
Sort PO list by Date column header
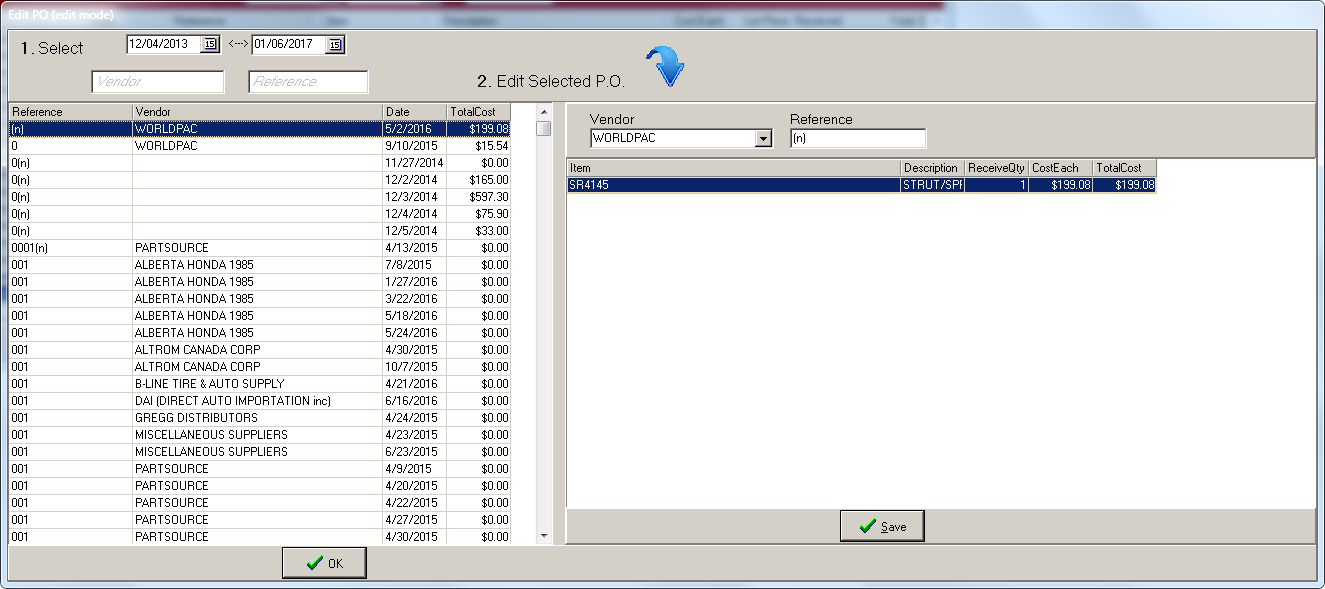tap(414, 112)
